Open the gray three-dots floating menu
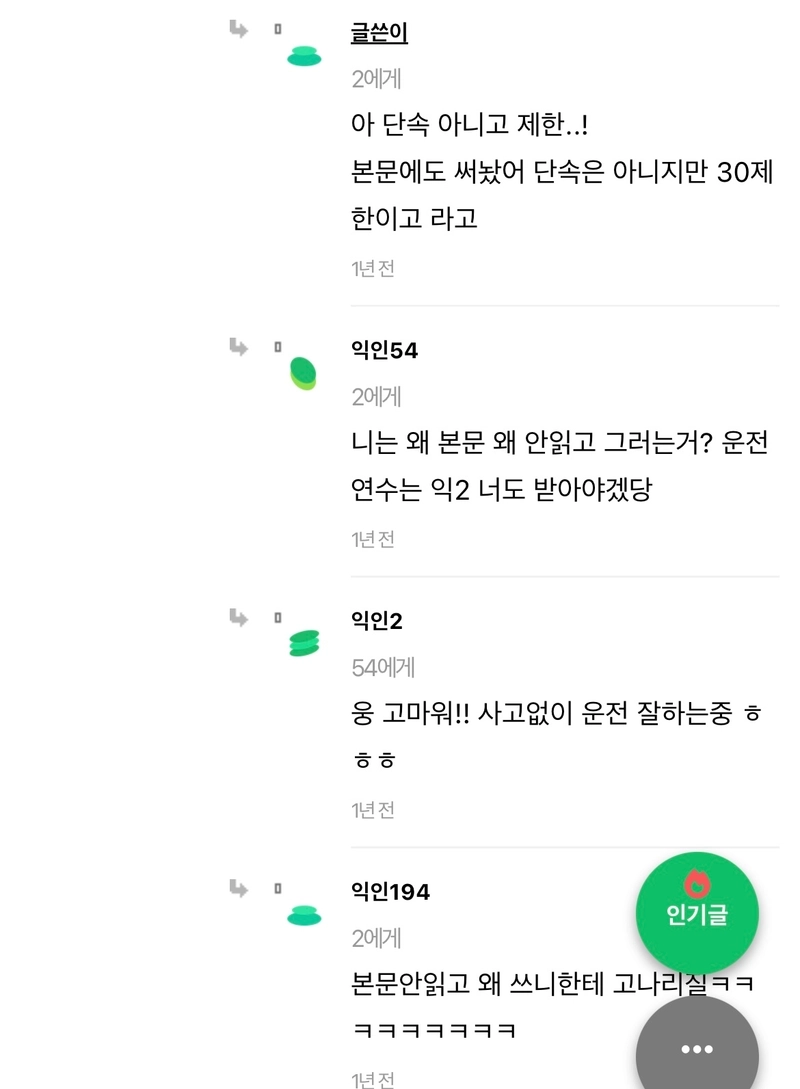Screen dimensions: 800x1089 pyautogui.click(x=697, y=1044)
